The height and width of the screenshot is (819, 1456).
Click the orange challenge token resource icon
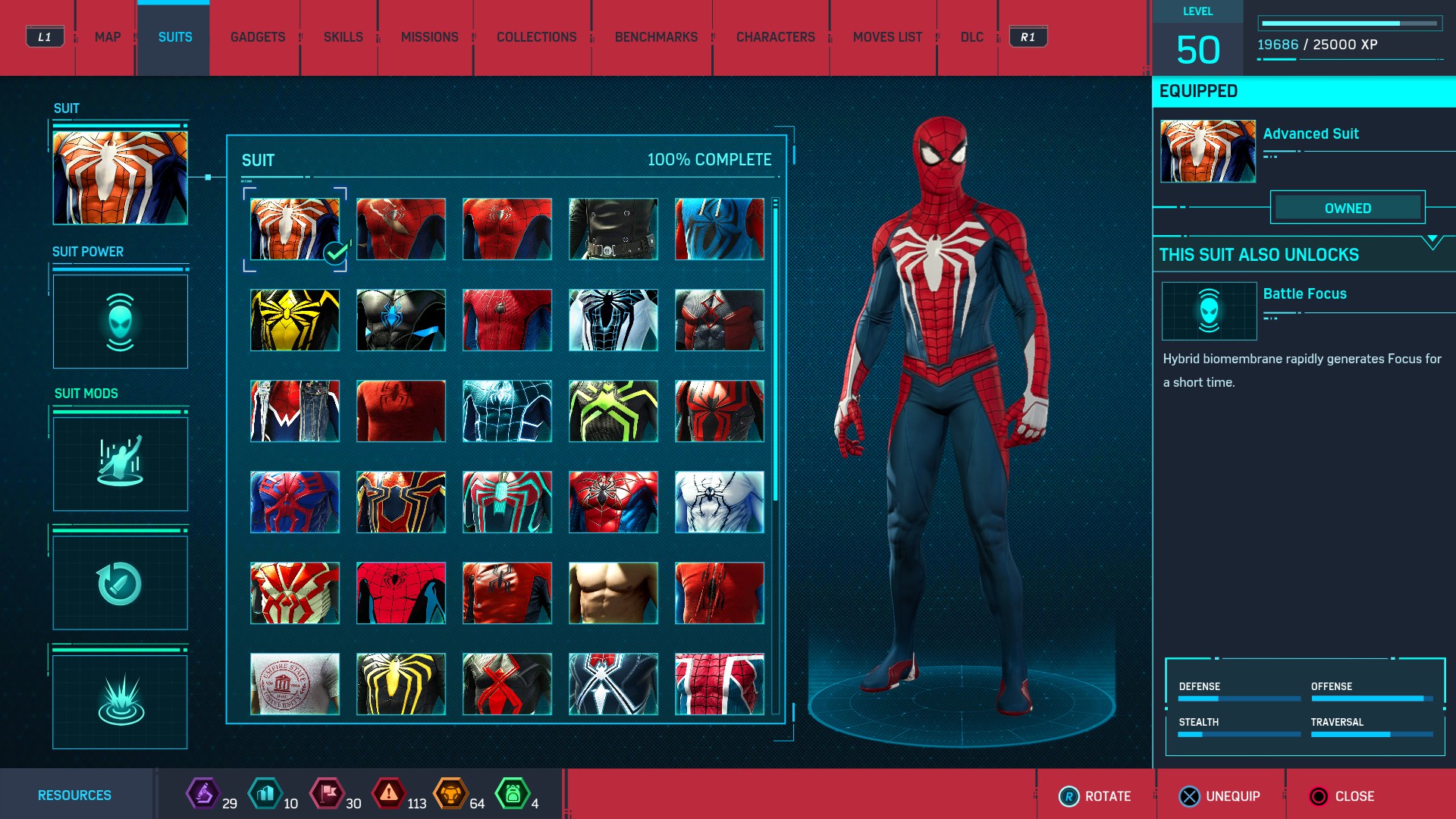click(x=450, y=794)
